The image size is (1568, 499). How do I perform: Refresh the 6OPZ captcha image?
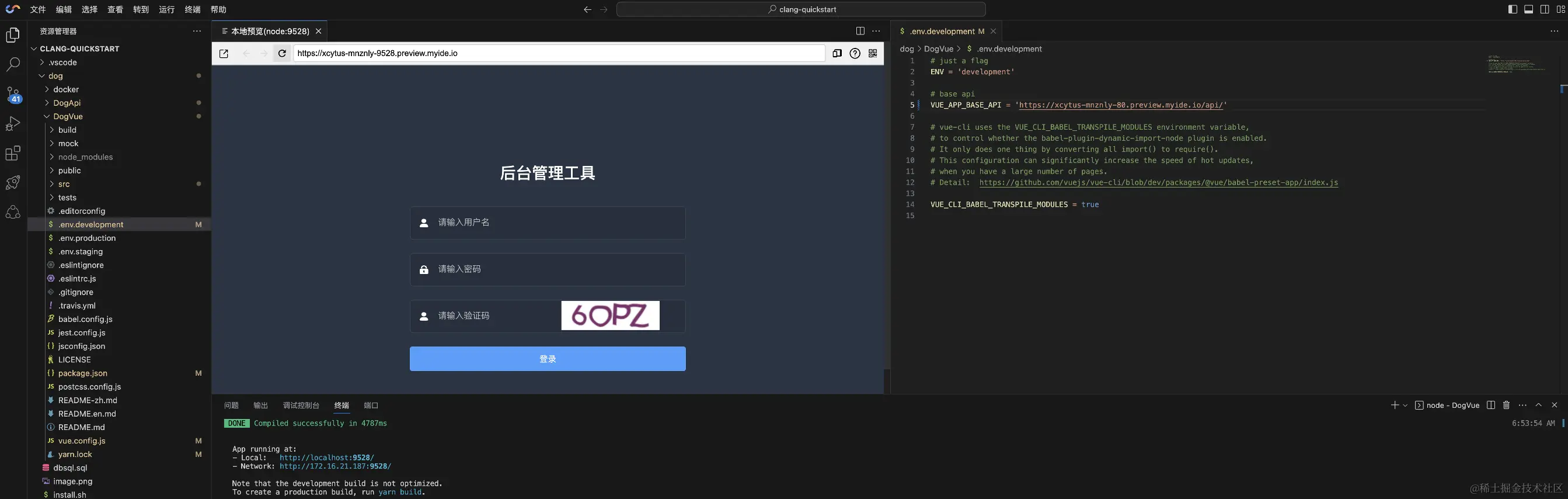tap(610, 316)
